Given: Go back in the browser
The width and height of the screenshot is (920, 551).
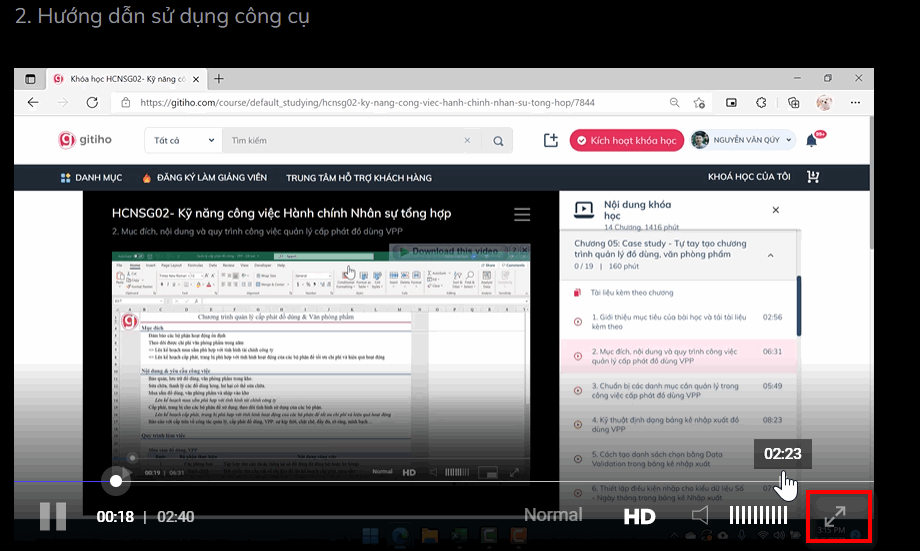Looking at the screenshot, I should [x=33, y=103].
